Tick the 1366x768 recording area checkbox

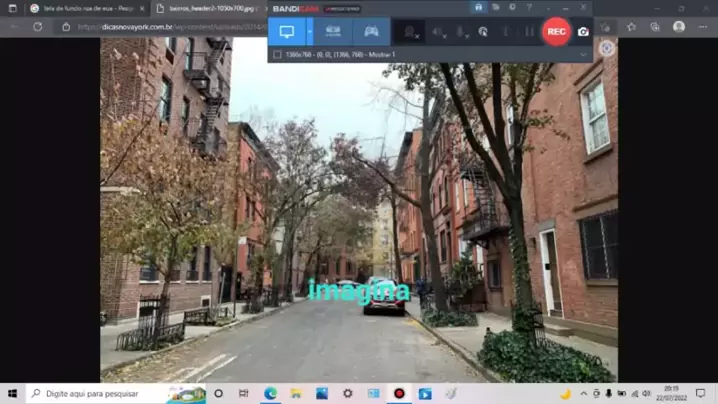click(x=277, y=54)
